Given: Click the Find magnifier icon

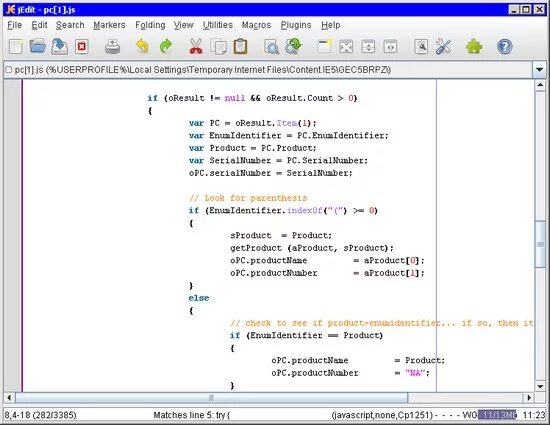Looking at the screenshot, I should (x=271, y=47).
